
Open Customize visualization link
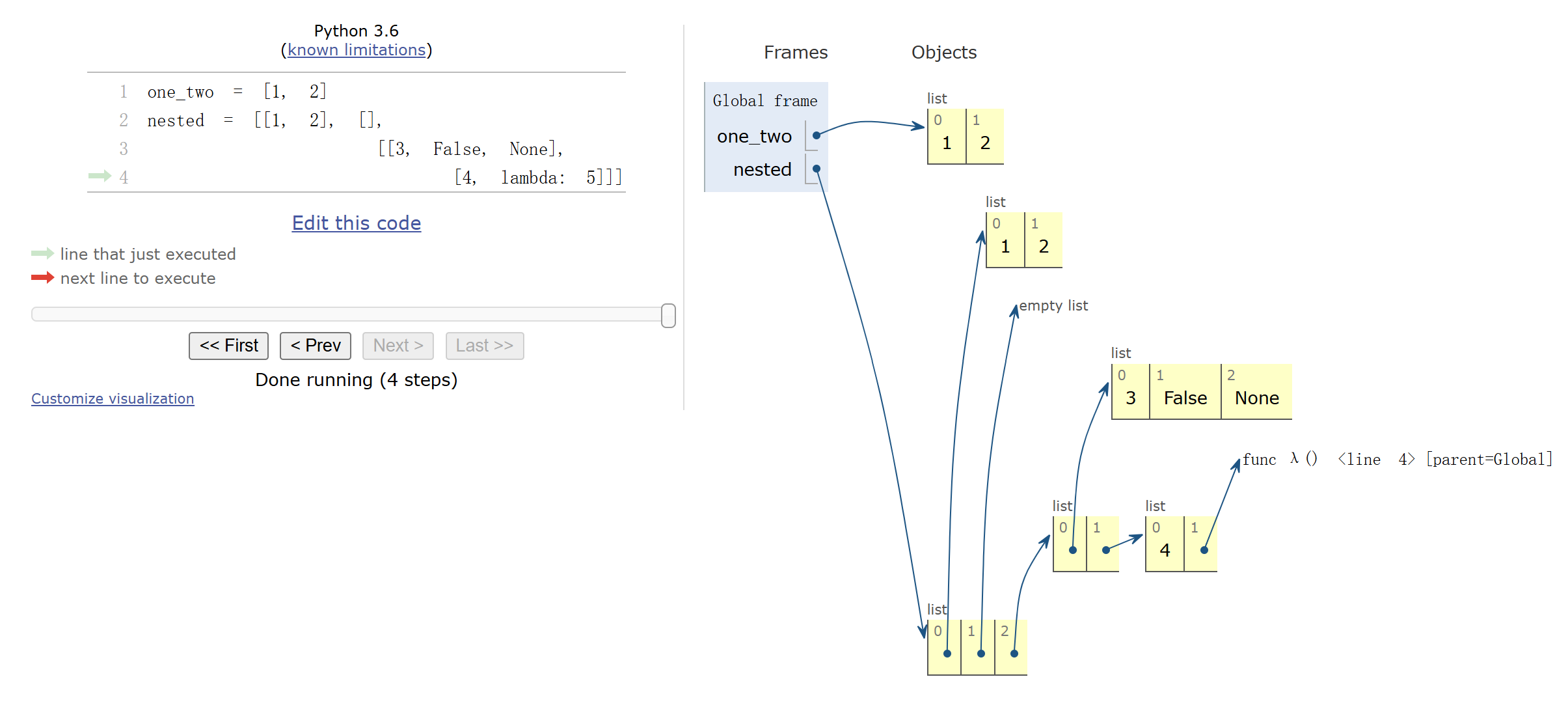coord(113,398)
